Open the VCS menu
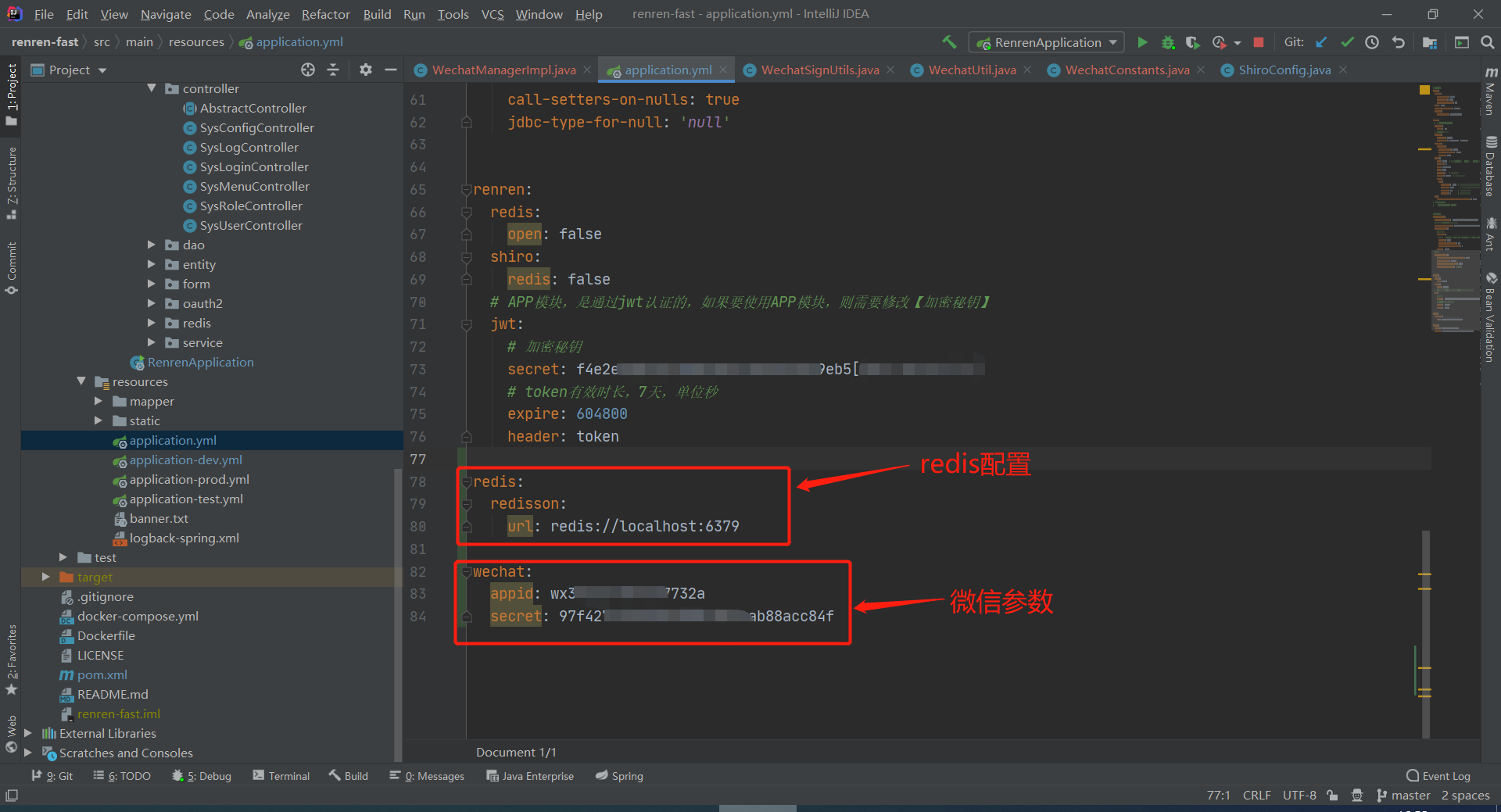This screenshot has height=812, width=1501. coord(493,14)
